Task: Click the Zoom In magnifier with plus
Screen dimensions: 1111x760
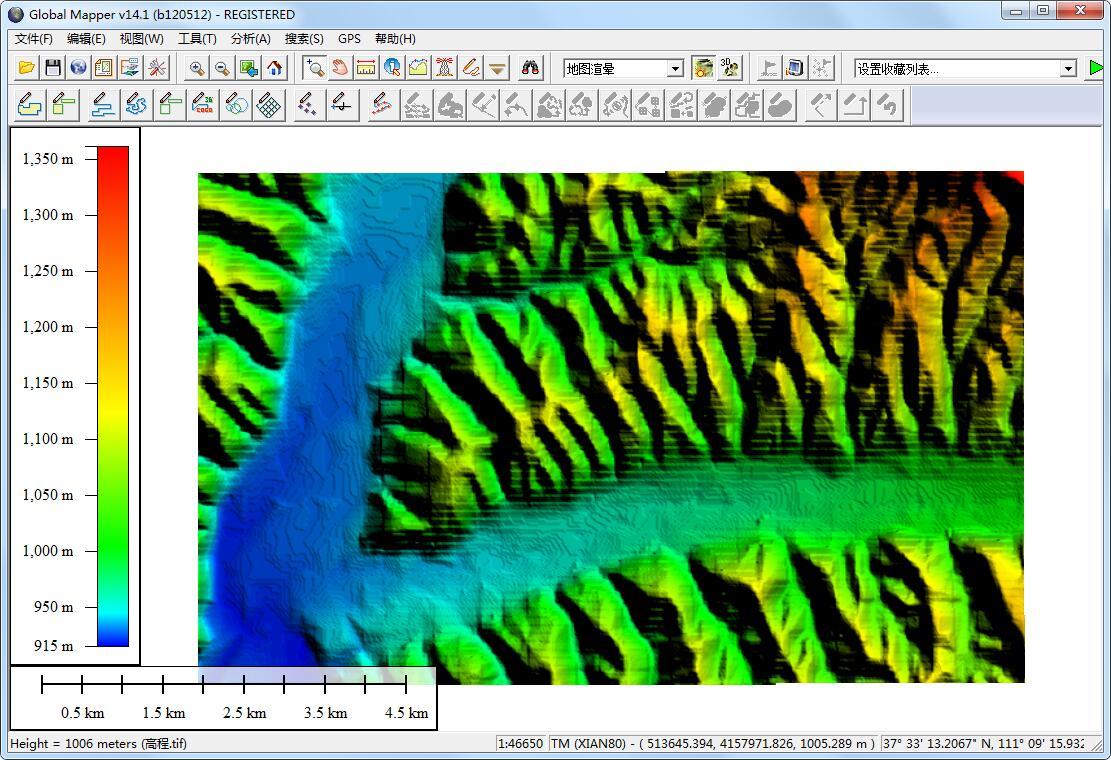Action: tap(196, 68)
